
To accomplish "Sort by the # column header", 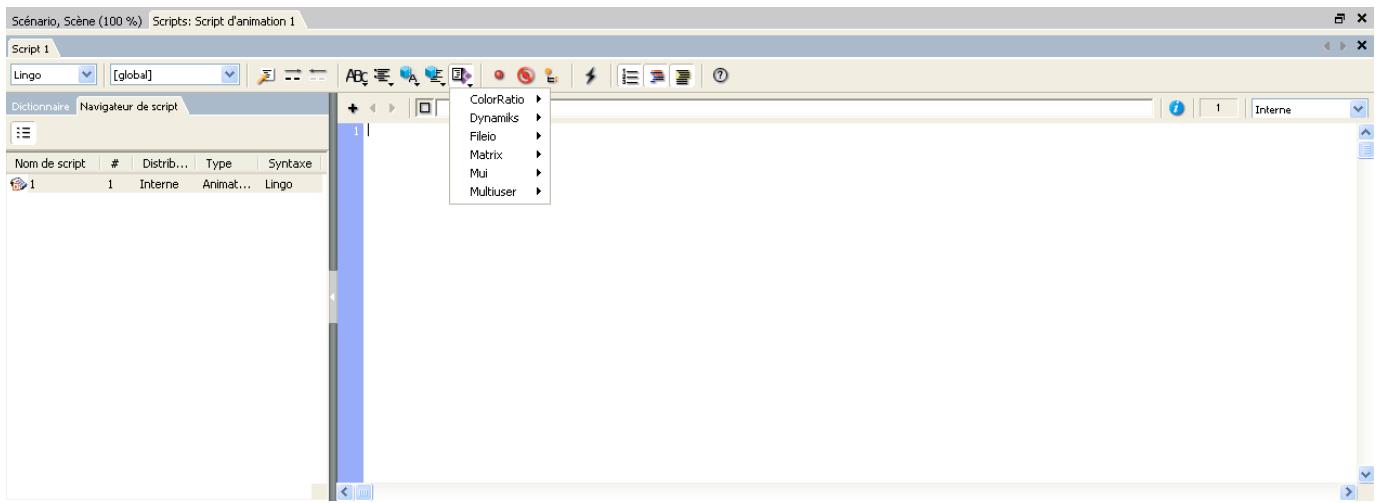I will (x=116, y=163).
